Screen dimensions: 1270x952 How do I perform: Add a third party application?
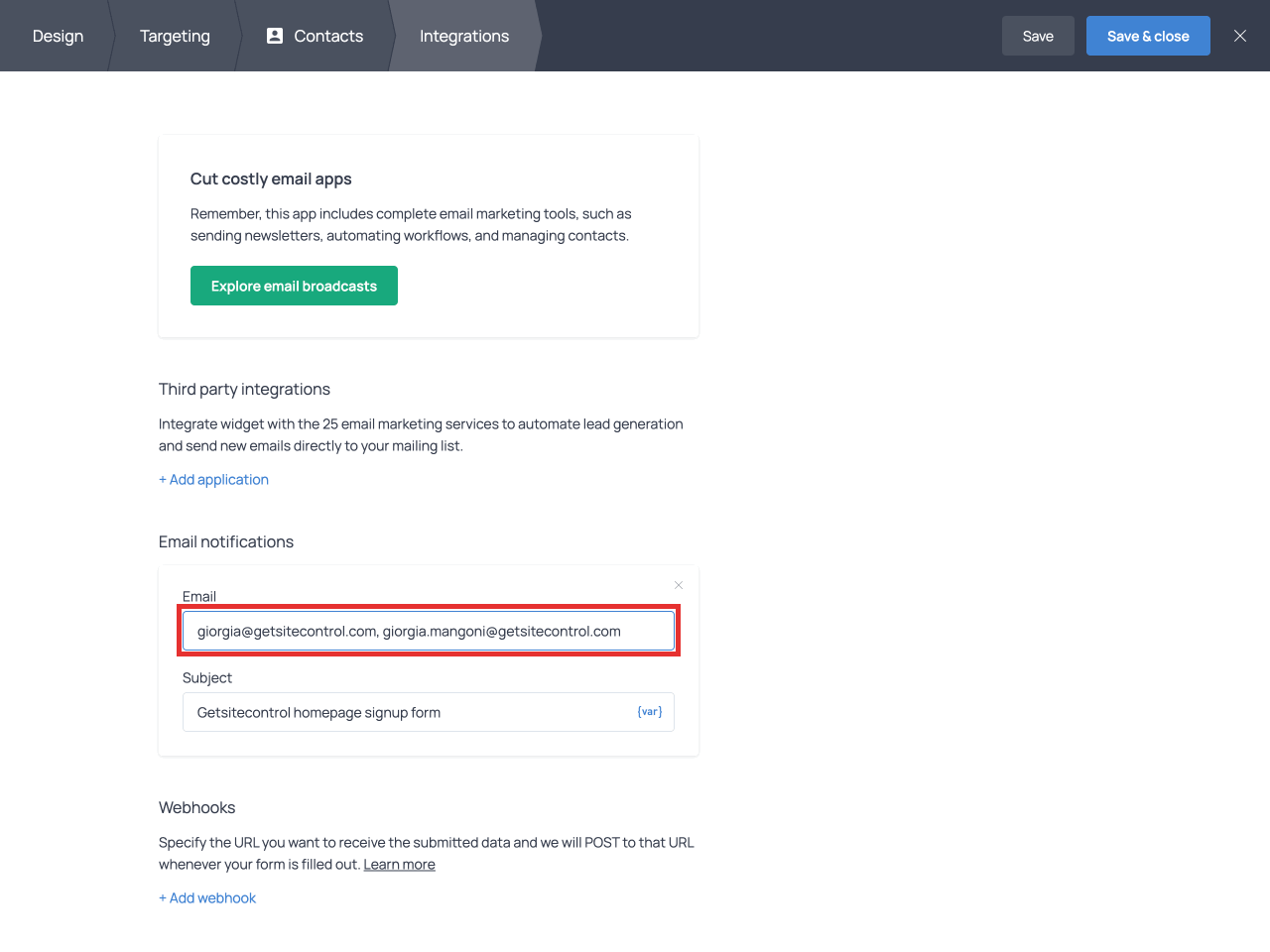click(213, 480)
